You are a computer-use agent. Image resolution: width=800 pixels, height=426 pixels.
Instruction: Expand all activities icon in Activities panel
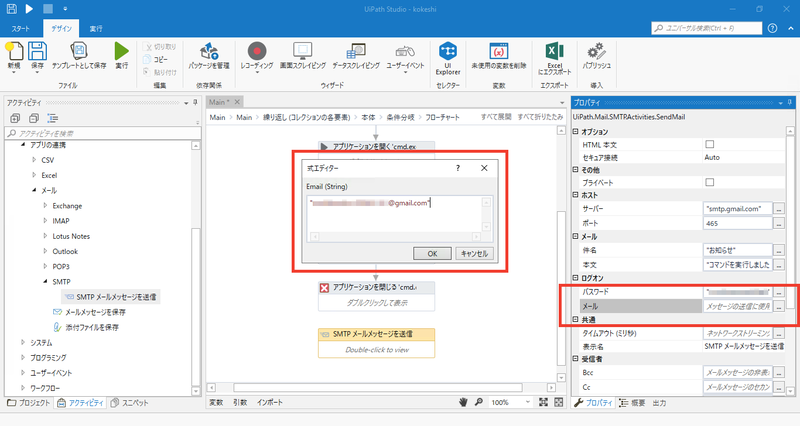pos(15,118)
